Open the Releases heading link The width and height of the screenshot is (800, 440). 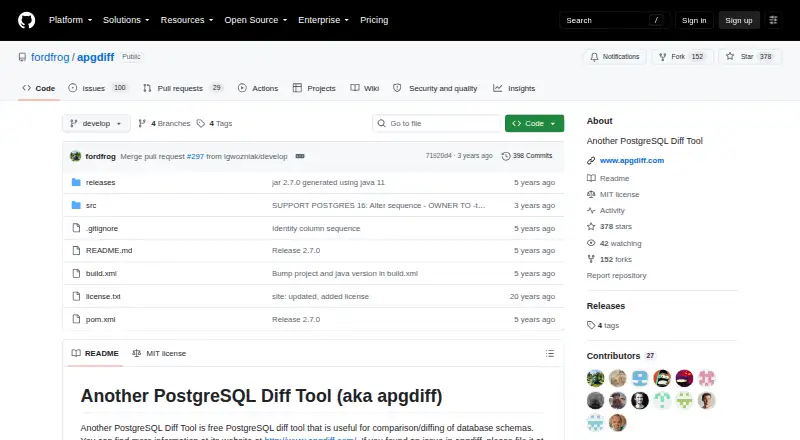tap(606, 306)
